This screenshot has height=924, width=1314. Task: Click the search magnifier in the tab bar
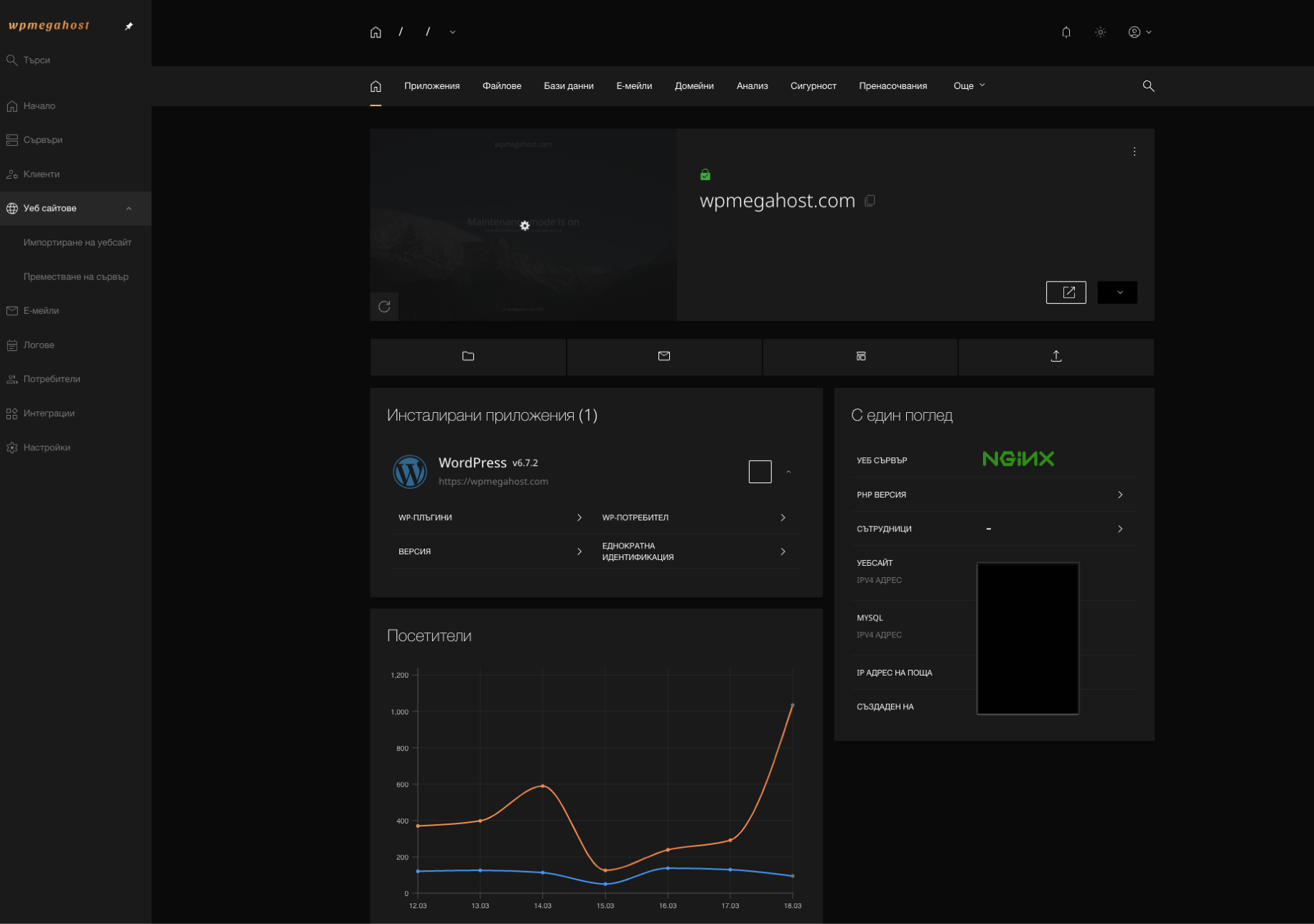(1148, 86)
